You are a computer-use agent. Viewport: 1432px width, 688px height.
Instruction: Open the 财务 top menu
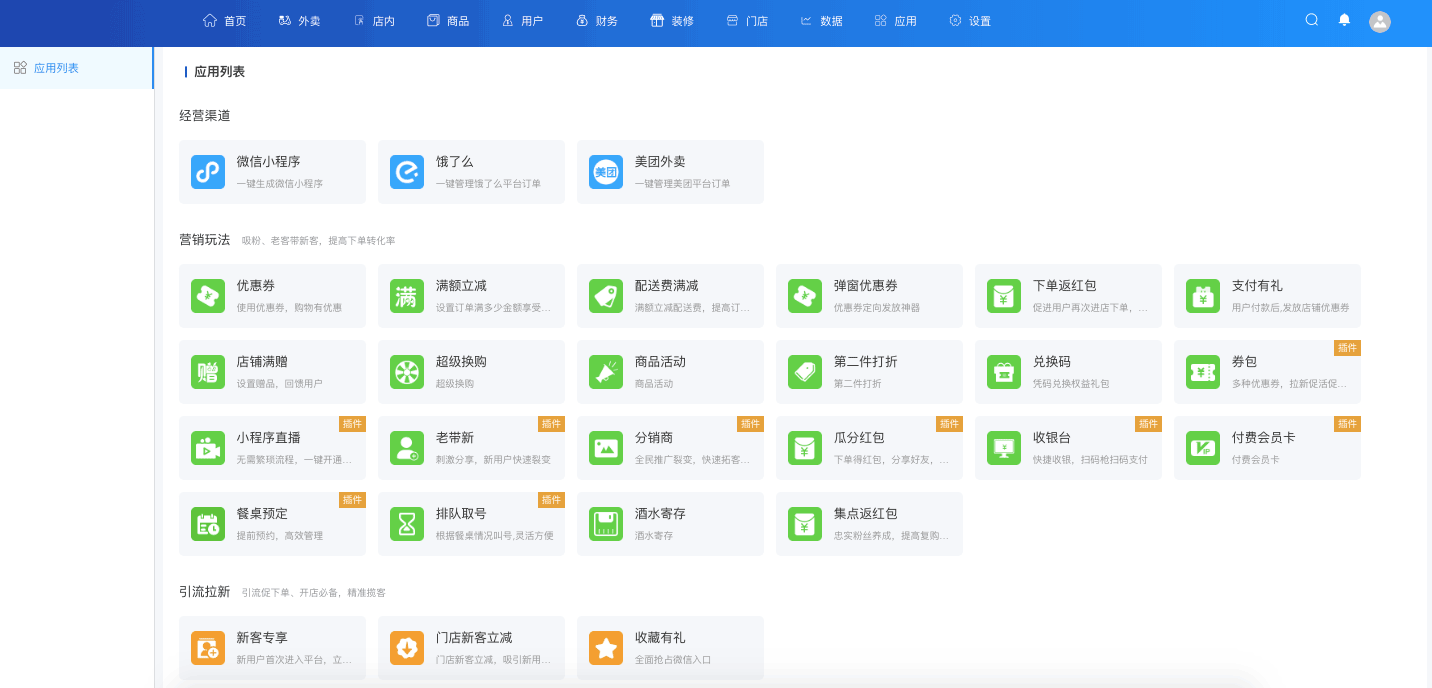click(597, 21)
